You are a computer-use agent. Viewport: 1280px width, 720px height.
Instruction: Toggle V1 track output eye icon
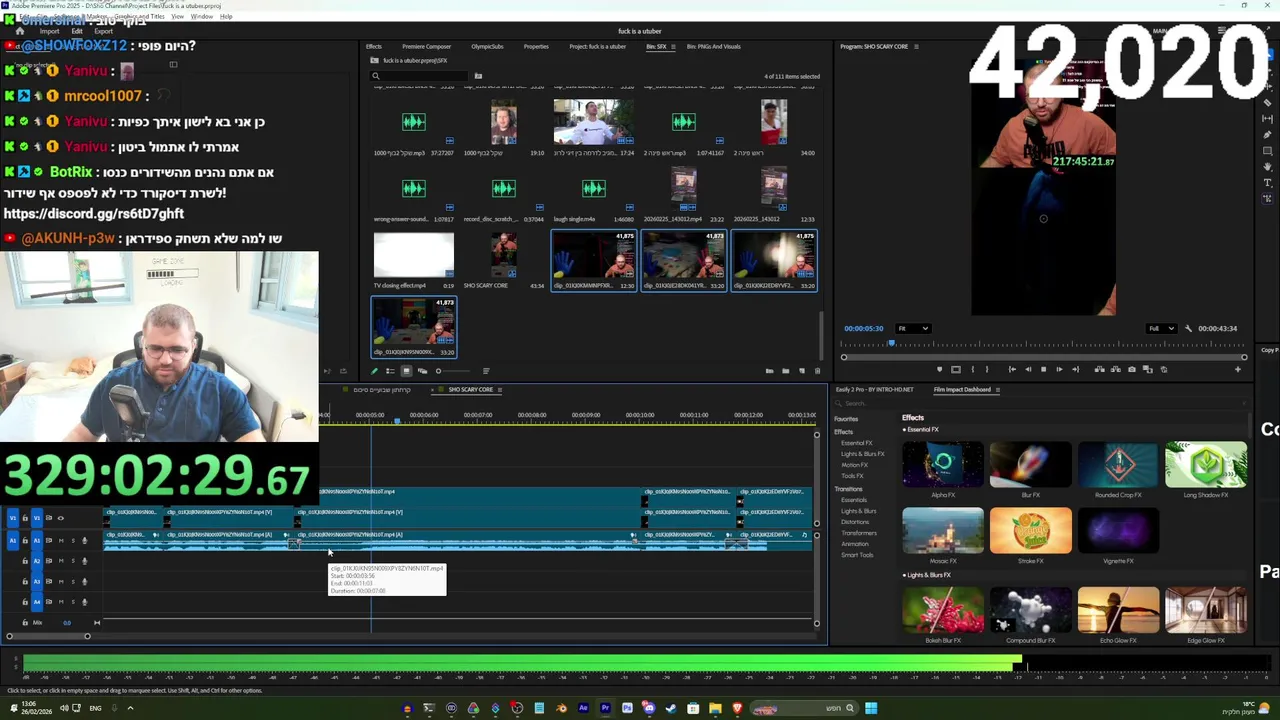point(60,518)
